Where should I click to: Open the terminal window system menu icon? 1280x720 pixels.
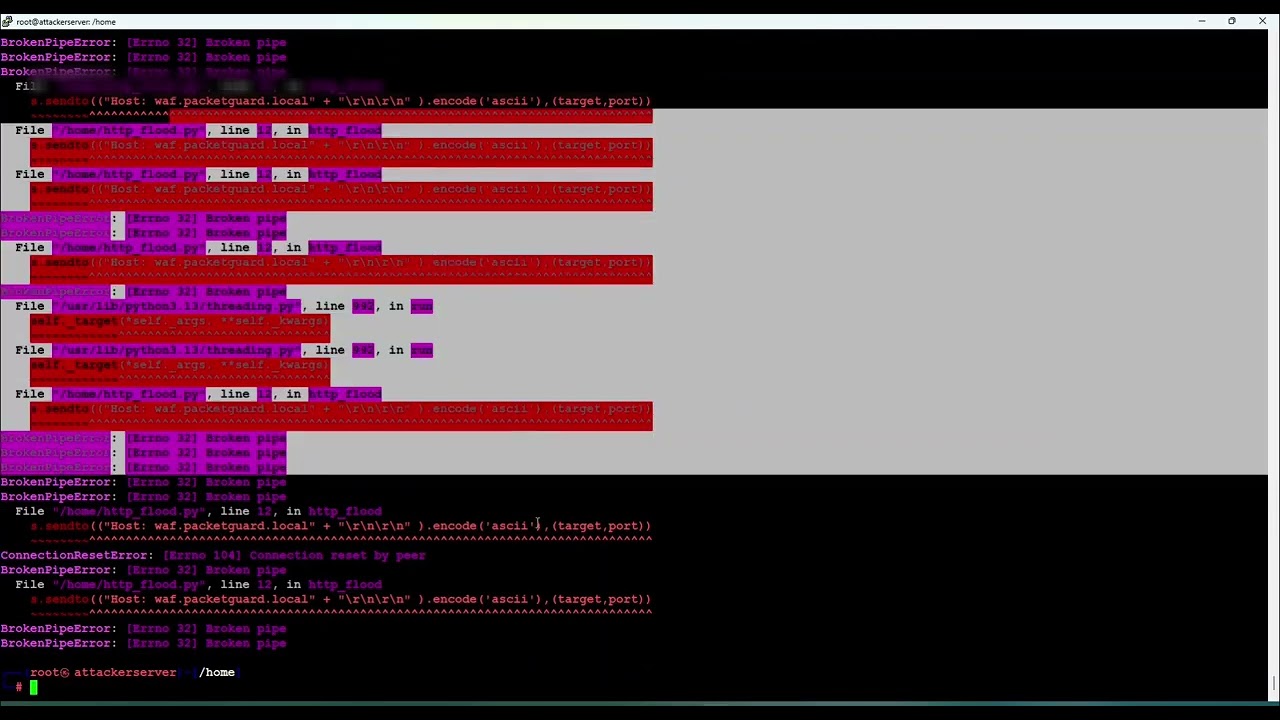[7, 21]
